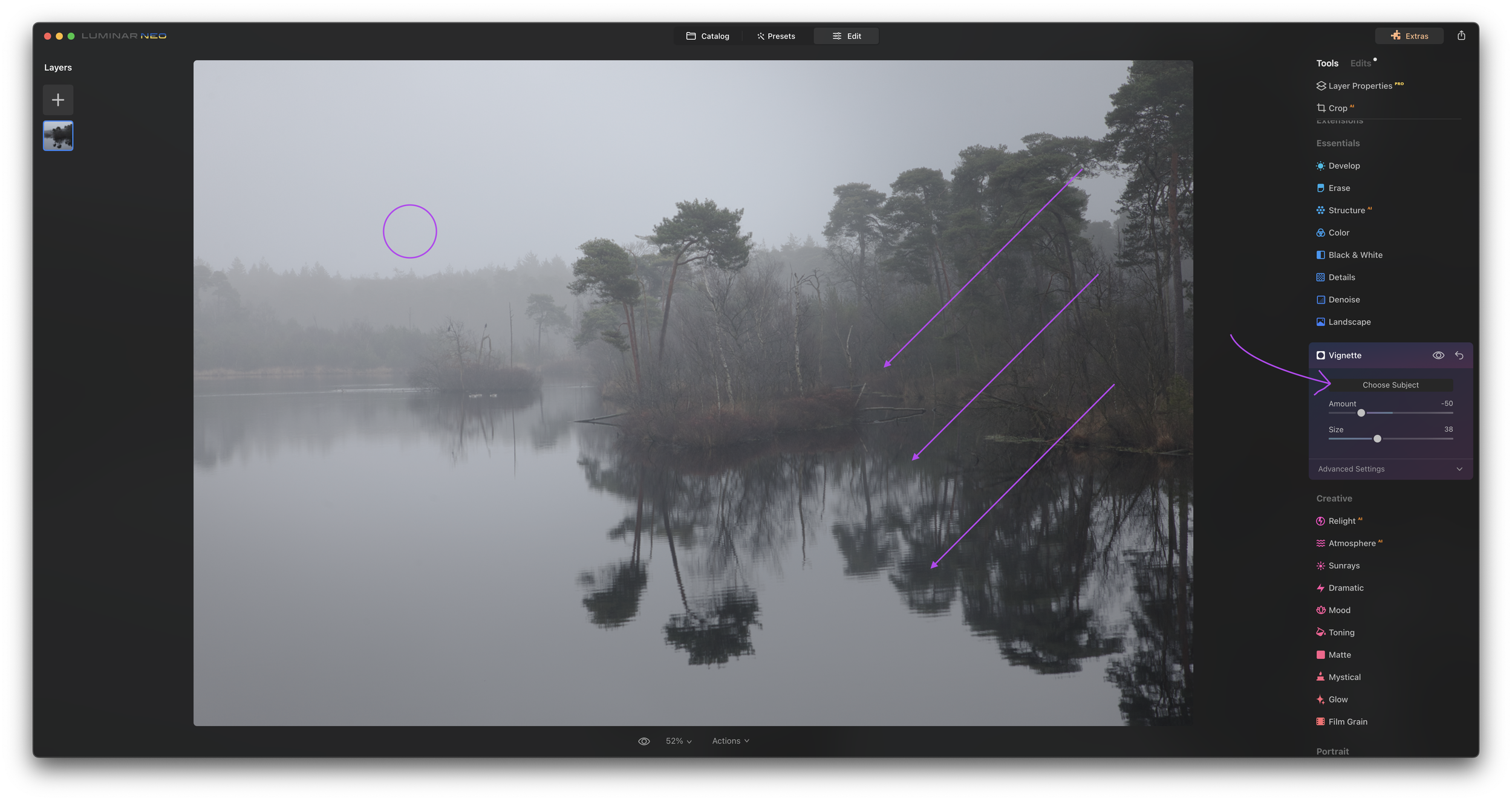
Task: Open the Develop tool
Action: tap(1343, 166)
